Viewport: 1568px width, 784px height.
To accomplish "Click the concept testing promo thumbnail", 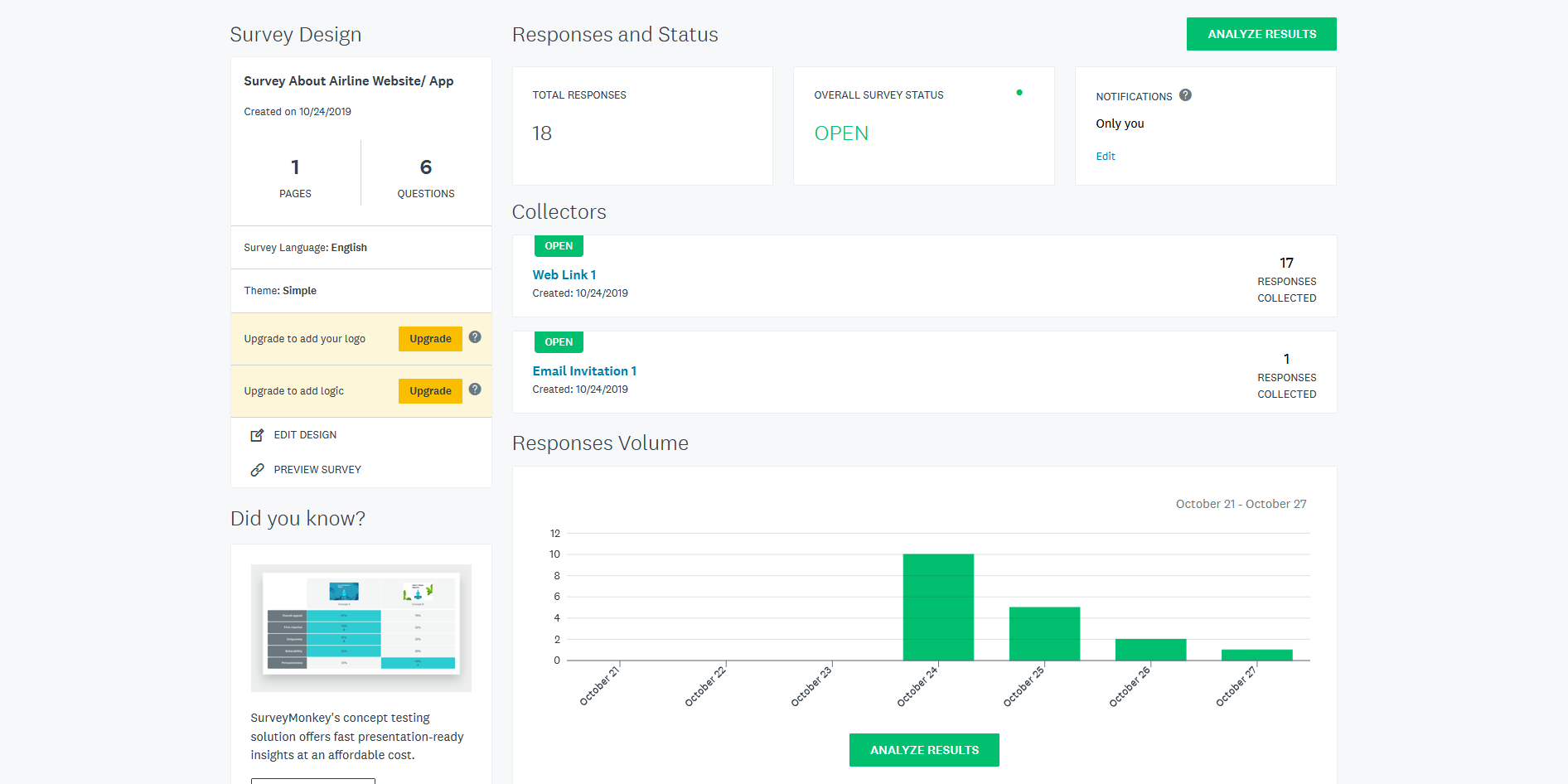I will click(361, 627).
